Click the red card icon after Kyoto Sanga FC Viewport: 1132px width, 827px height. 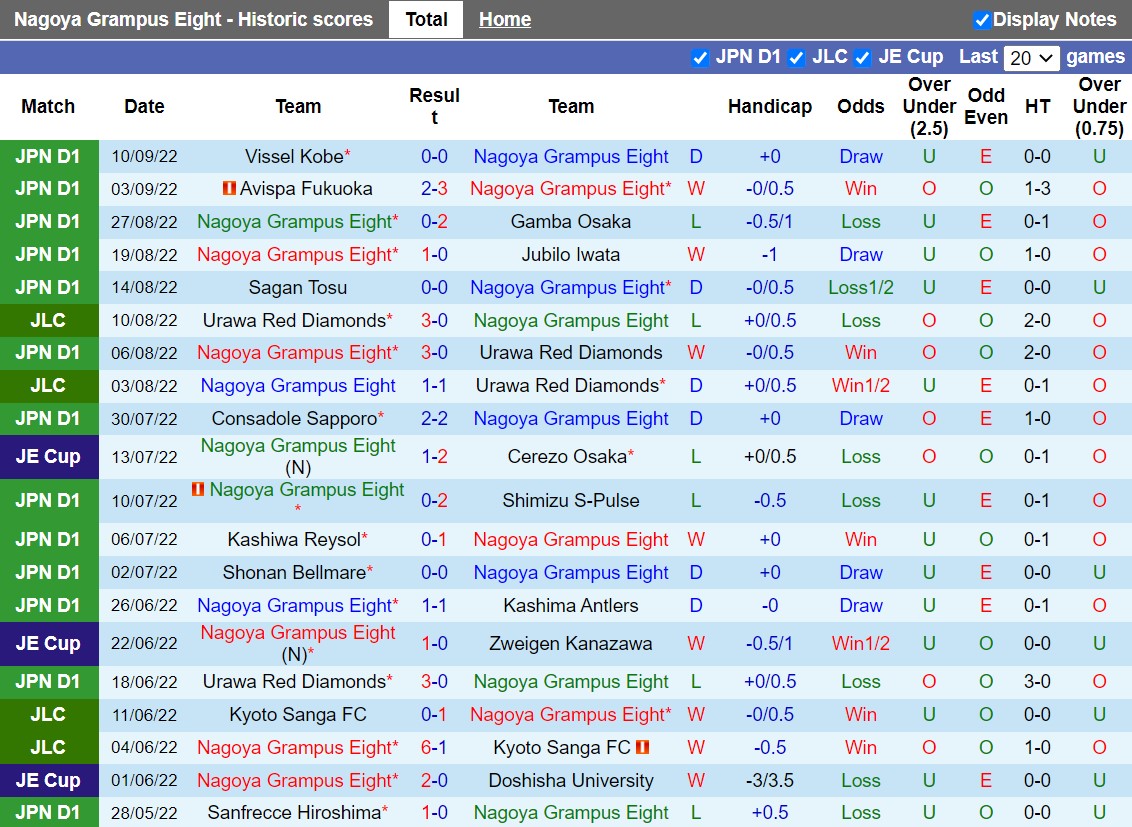[x=643, y=747]
